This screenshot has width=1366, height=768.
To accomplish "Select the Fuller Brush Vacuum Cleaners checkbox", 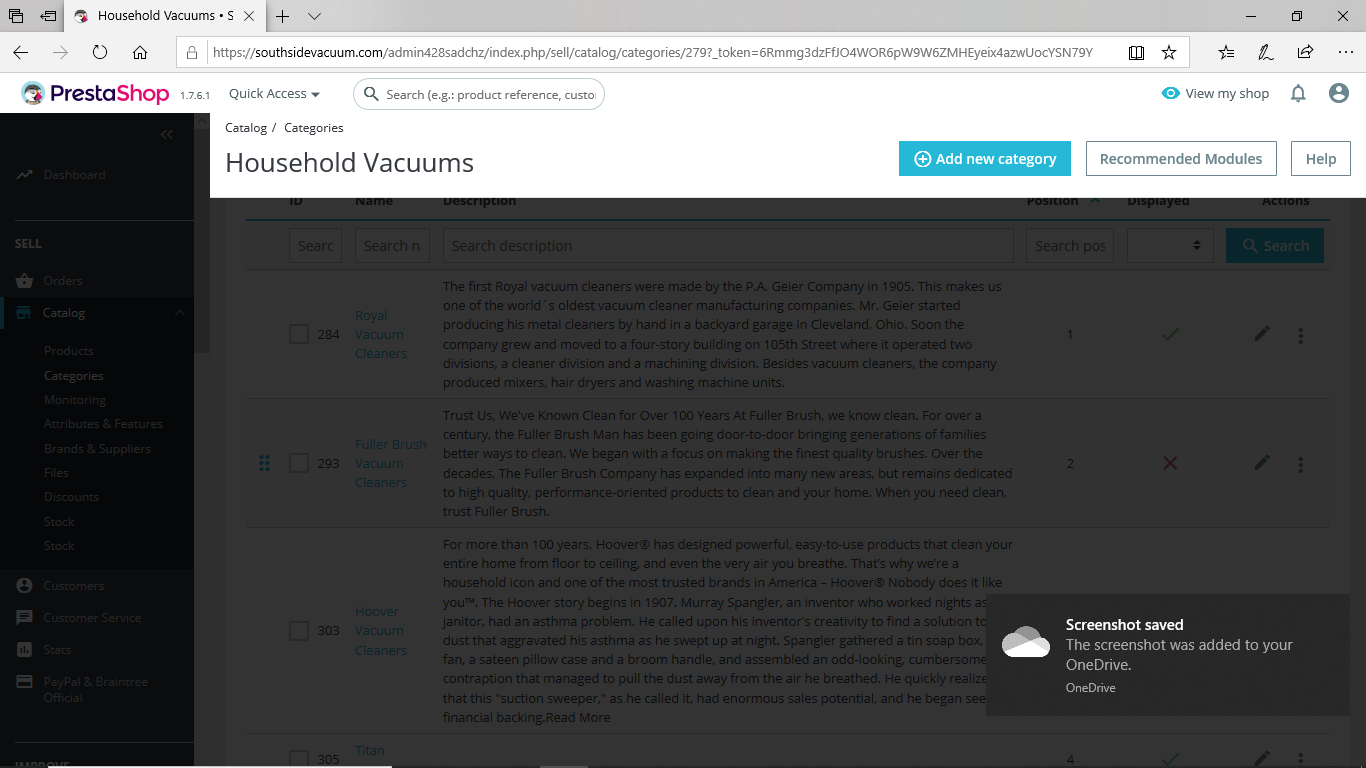I will (299, 463).
